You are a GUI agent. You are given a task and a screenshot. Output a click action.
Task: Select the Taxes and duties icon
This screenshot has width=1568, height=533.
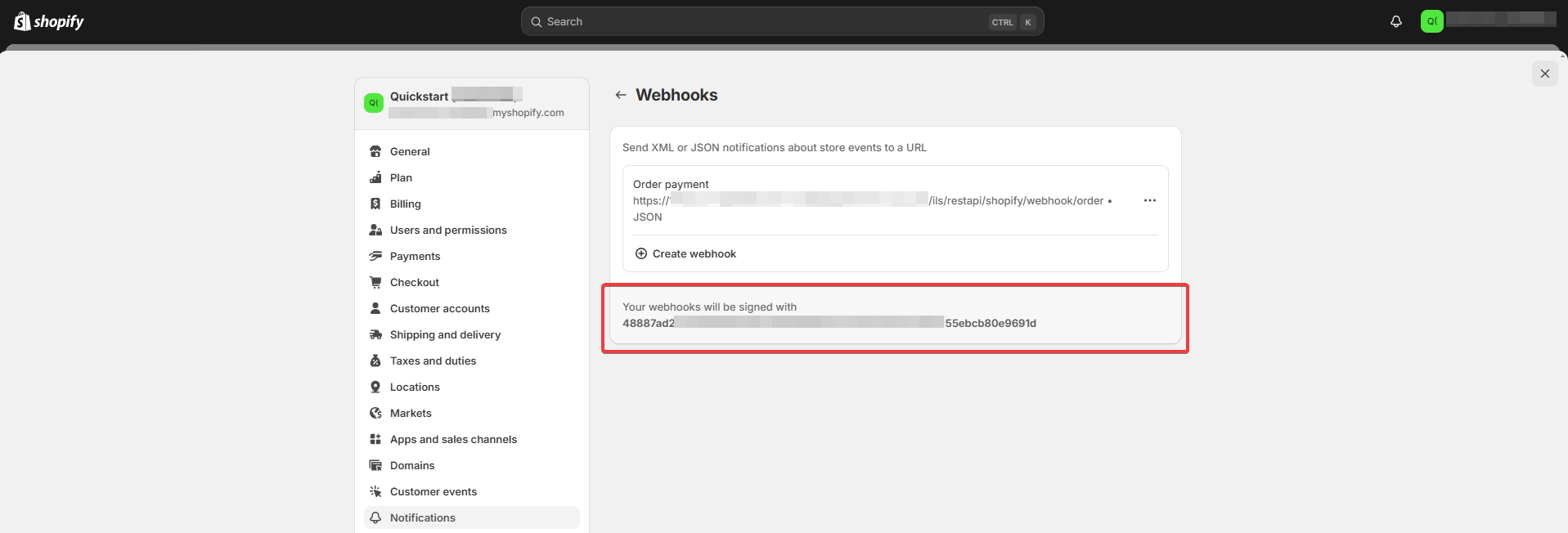tap(375, 361)
